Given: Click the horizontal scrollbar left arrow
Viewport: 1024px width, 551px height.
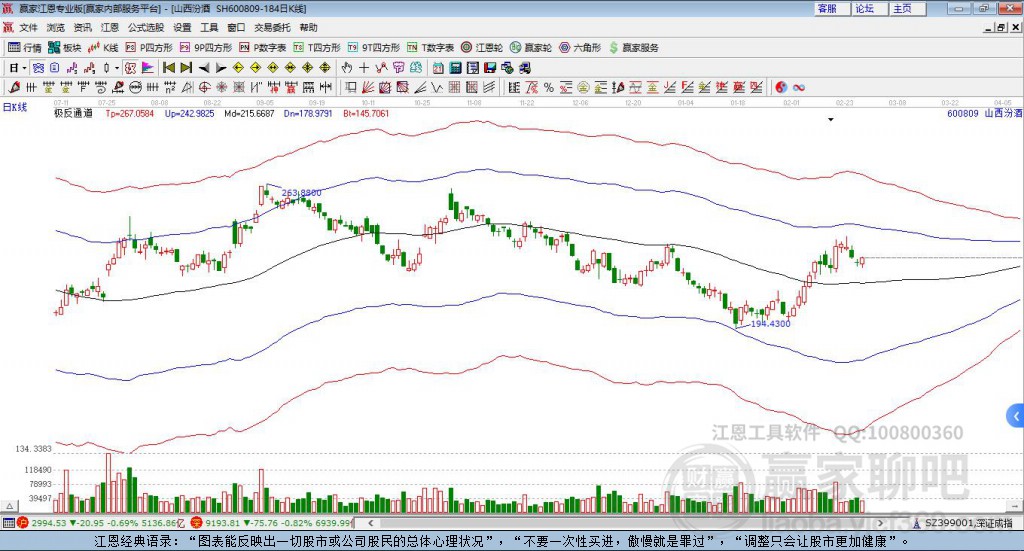Looking at the screenshot, I should tap(370, 523).
